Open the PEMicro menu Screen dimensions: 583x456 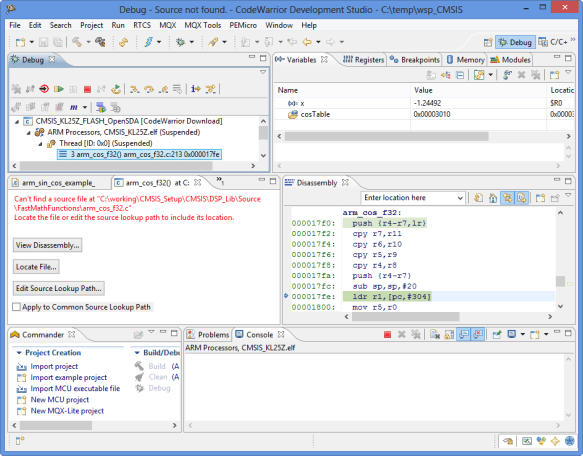(243, 25)
